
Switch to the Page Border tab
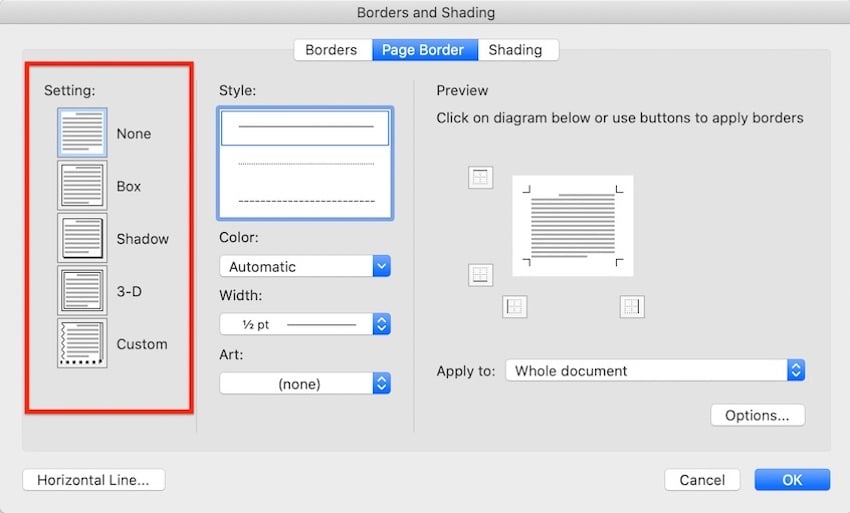click(425, 50)
